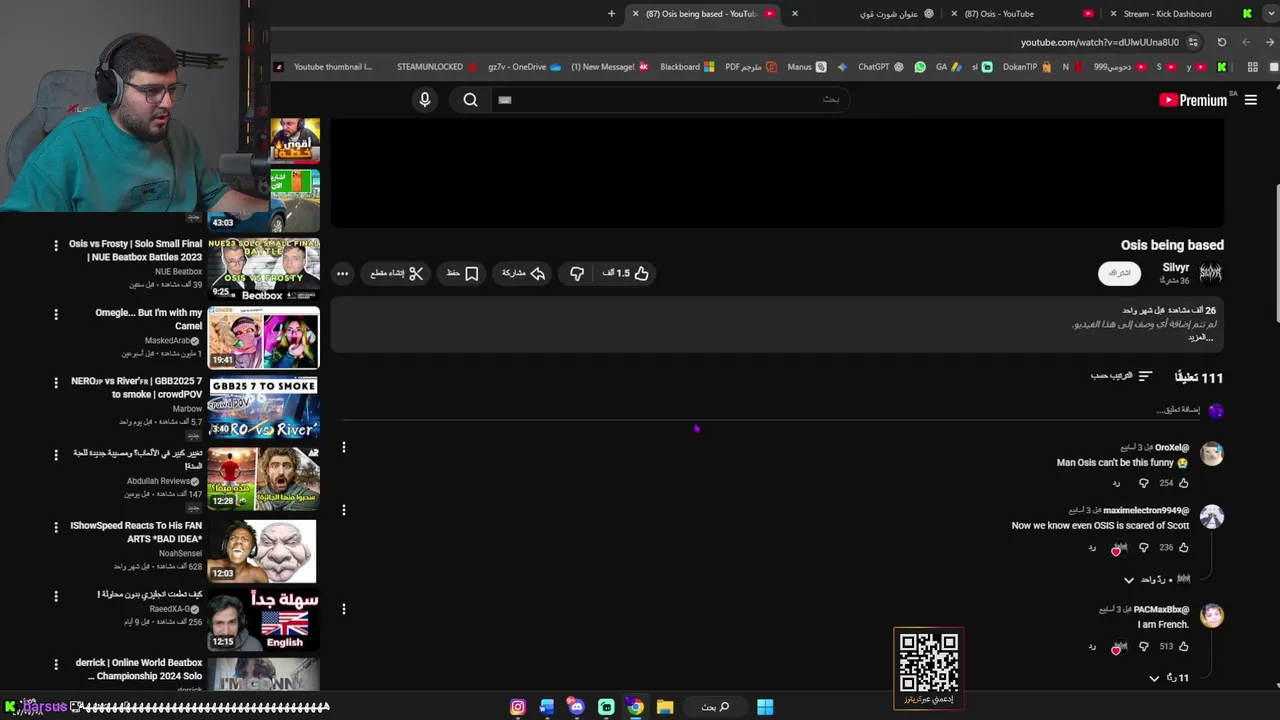Open Blackboard bookmark
This screenshot has width=1280, height=720.
(x=686, y=67)
